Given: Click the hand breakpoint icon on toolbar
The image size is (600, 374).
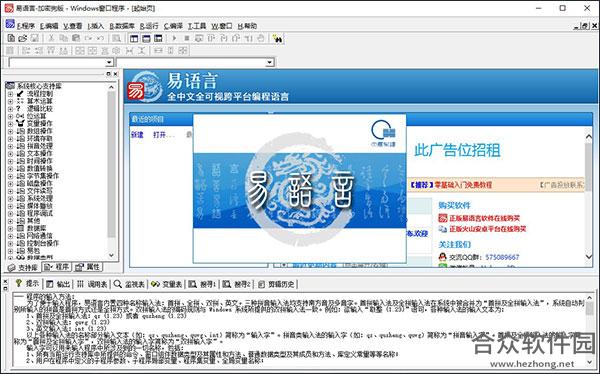Looking at the screenshot, I should [261, 38].
